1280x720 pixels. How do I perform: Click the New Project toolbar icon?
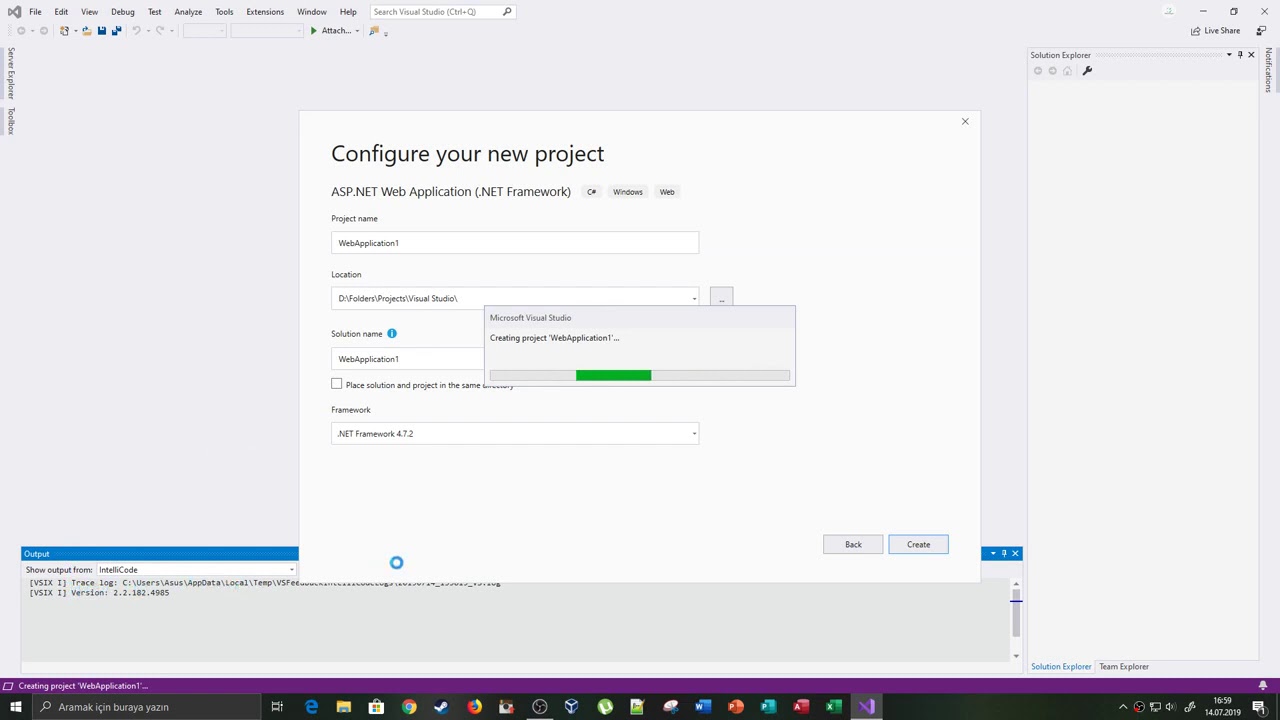coord(64,31)
